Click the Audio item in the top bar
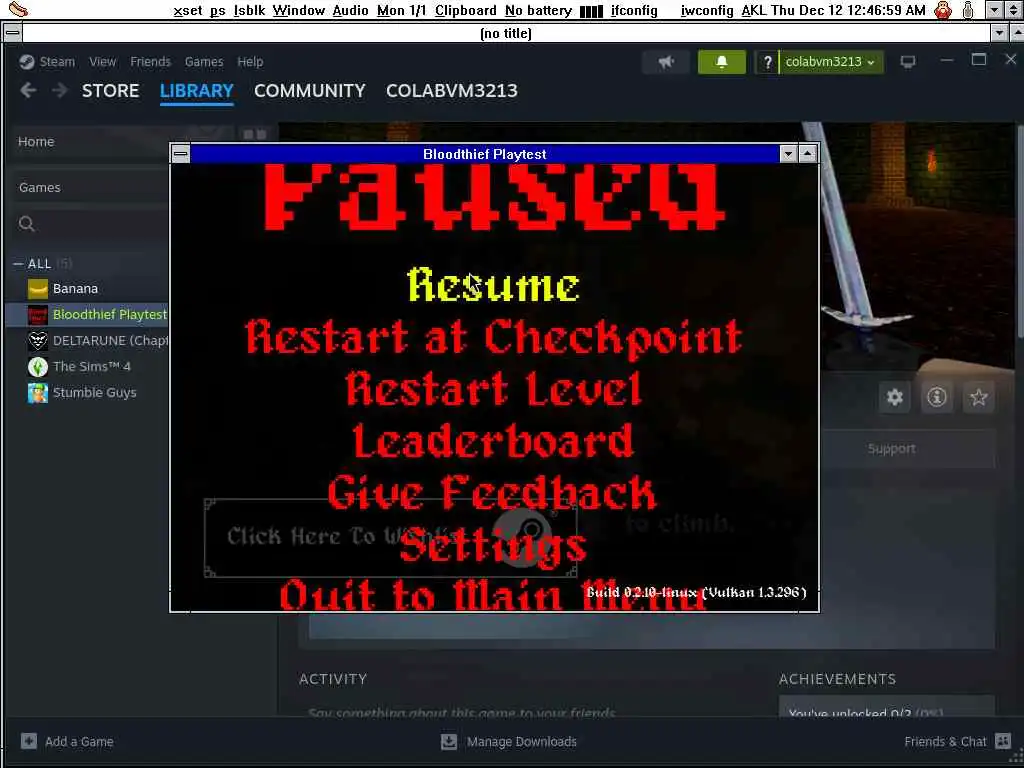 click(350, 10)
